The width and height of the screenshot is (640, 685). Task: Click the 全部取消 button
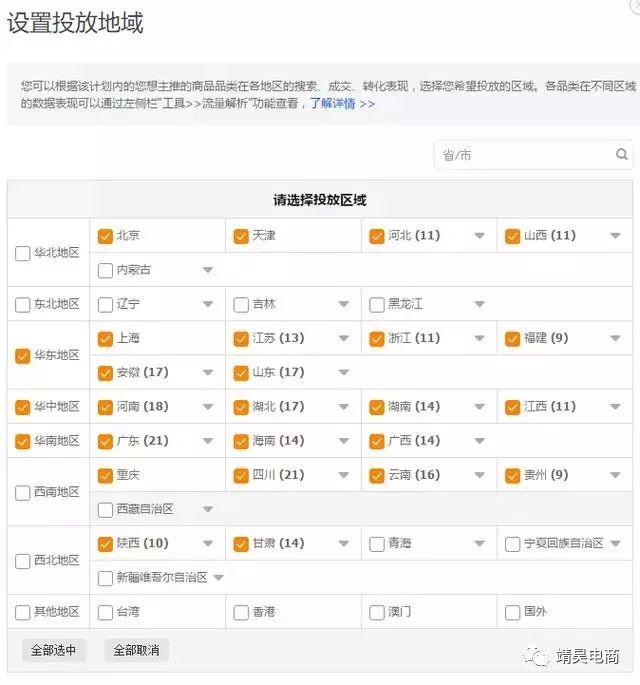pos(136,650)
